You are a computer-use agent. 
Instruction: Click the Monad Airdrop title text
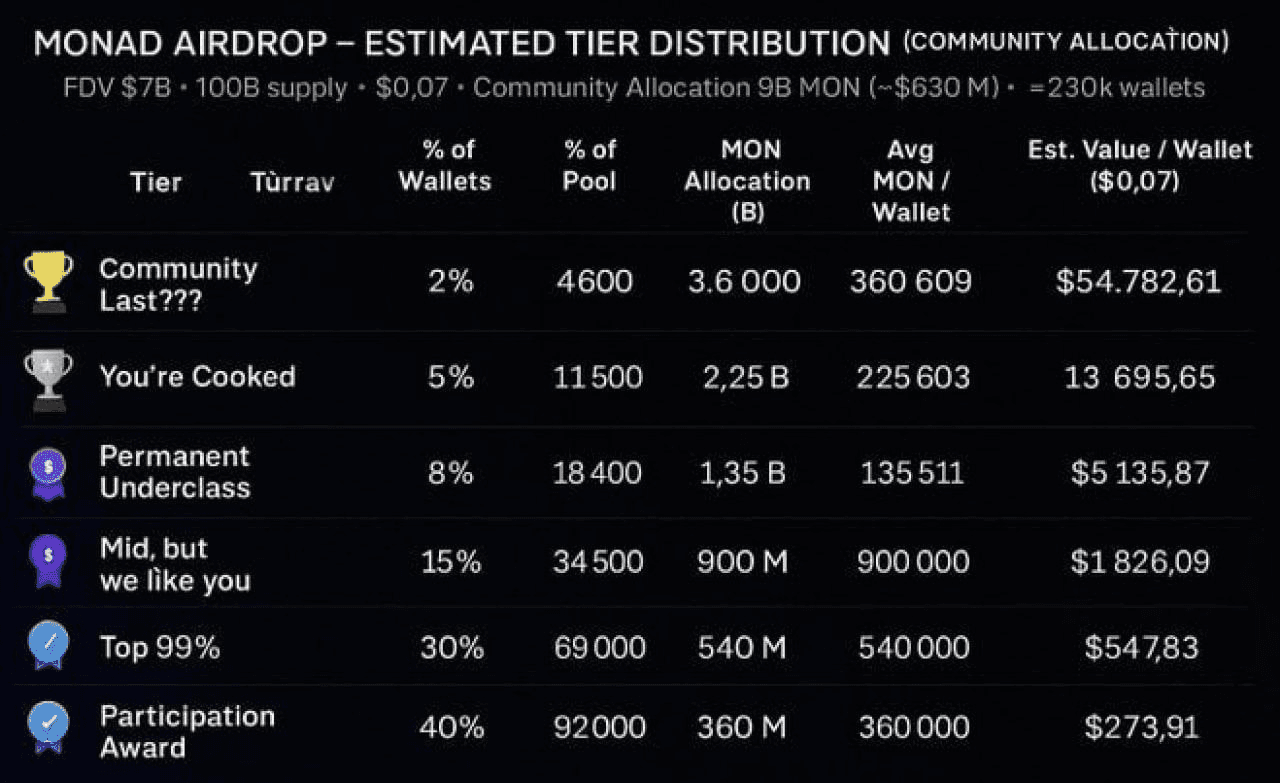pyautogui.click(x=461, y=44)
